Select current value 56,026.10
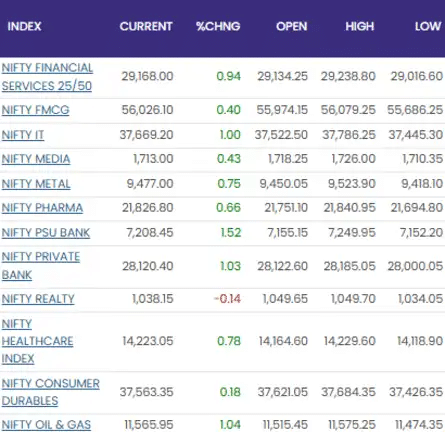Image resolution: width=445 pixels, height=432 pixels. pos(147,110)
